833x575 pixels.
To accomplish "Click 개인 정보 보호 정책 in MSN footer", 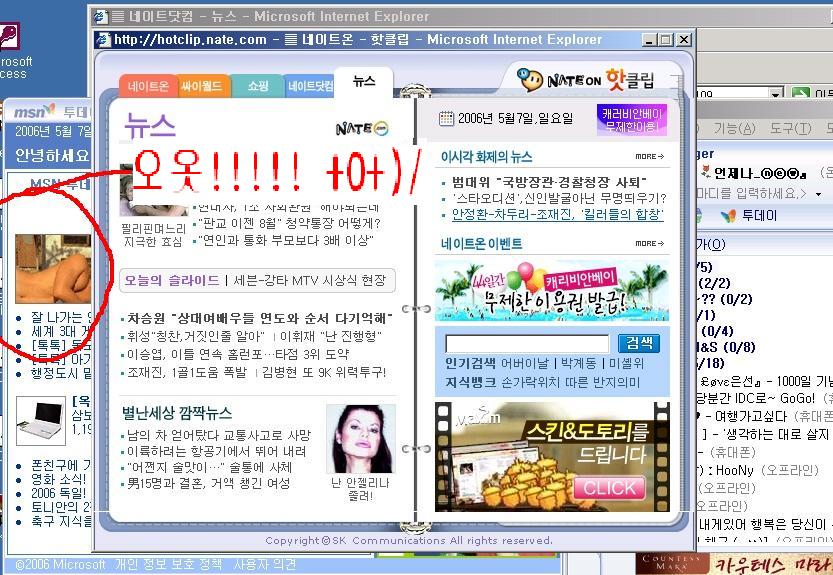I will tap(168, 564).
